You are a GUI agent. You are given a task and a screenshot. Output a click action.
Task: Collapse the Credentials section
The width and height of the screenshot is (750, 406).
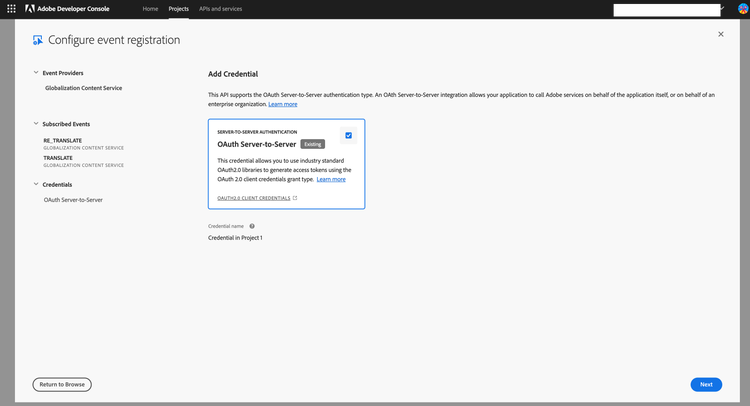tap(36, 184)
